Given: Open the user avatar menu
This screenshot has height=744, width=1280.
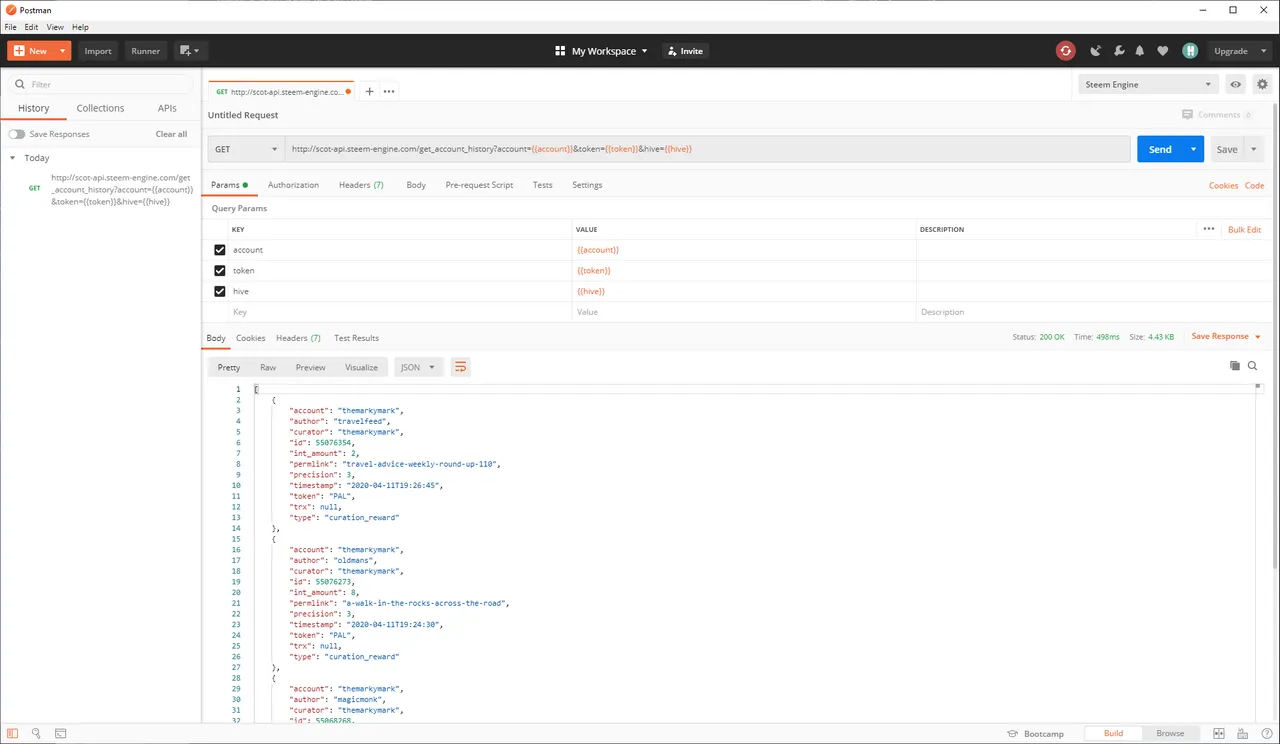Looking at the screenshot, I should 1190,51.
